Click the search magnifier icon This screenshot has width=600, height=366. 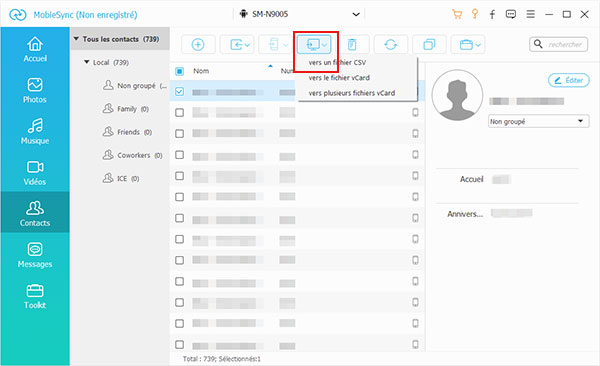point(538,44)
